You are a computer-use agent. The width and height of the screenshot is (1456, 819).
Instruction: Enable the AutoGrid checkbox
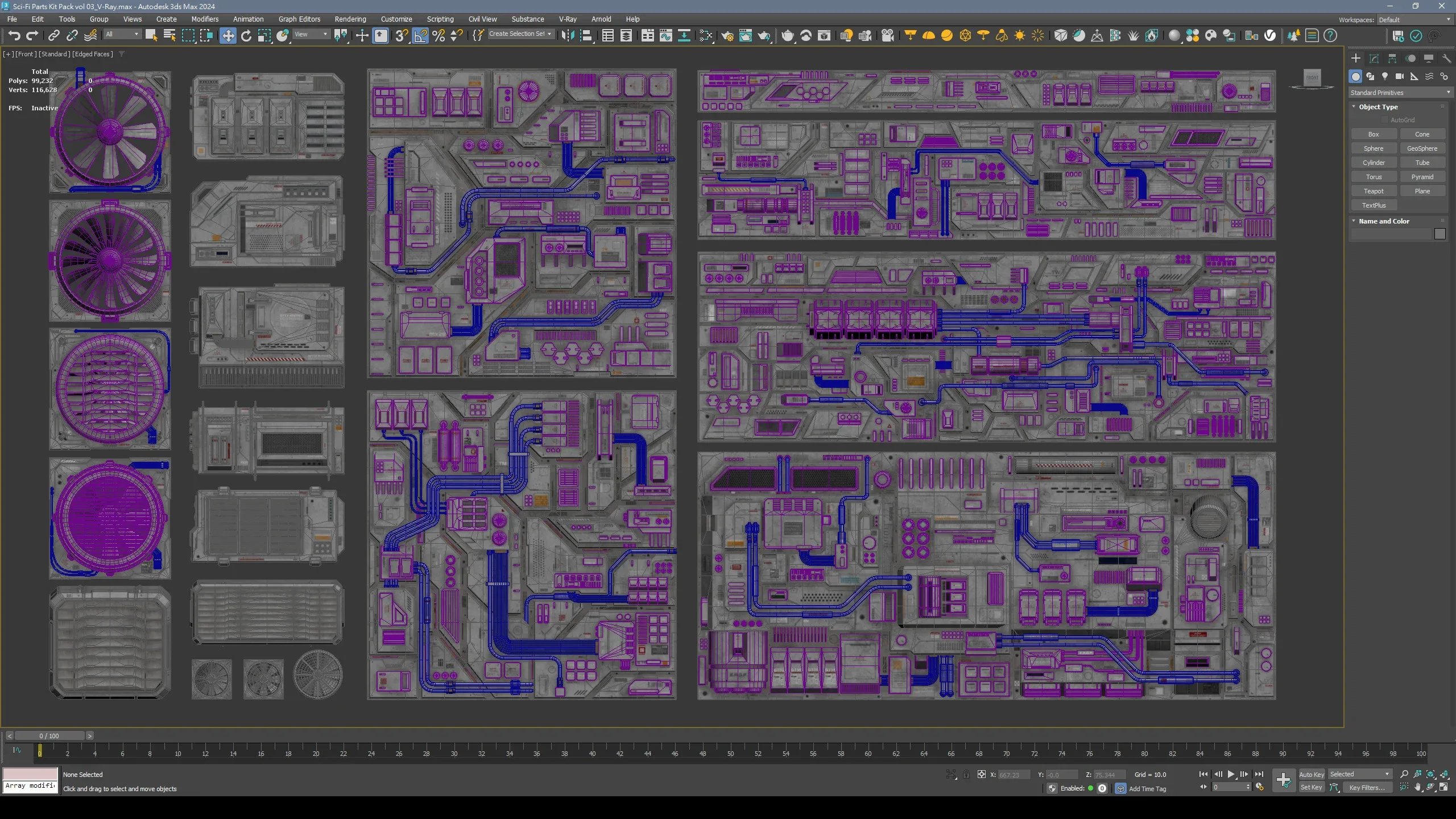tap(1385, 120)
